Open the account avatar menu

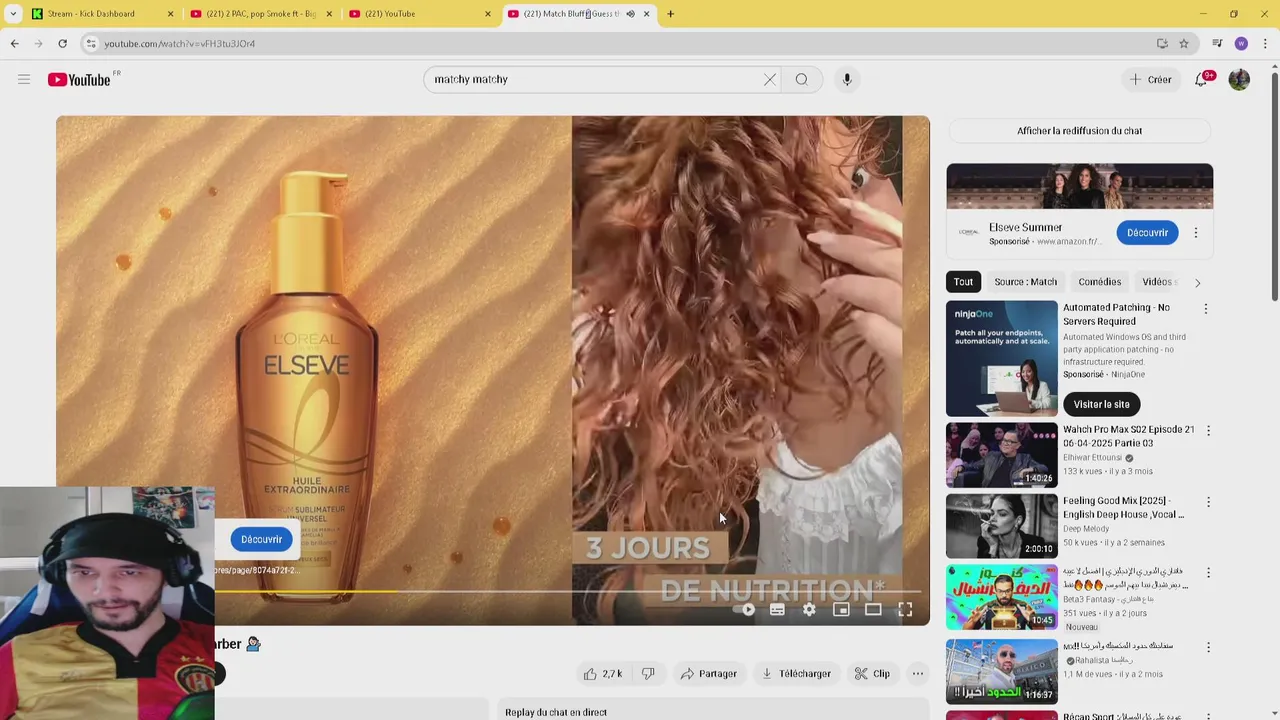click(1239, 79)
